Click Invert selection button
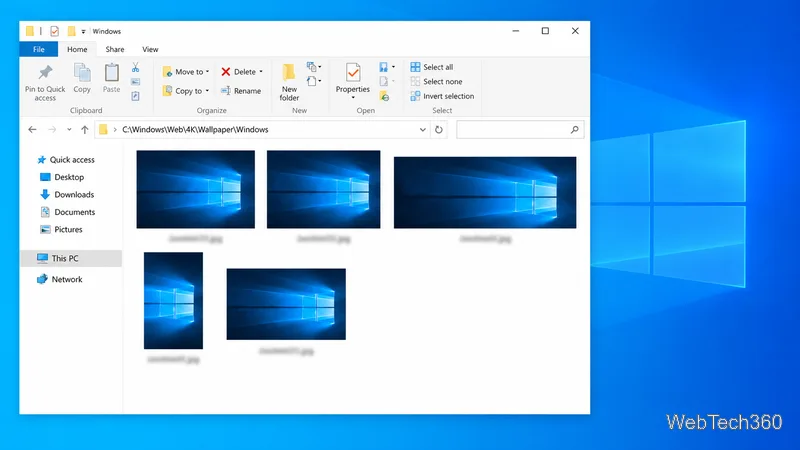The height and width of the screenshot is (450, 800). point(442,96)
